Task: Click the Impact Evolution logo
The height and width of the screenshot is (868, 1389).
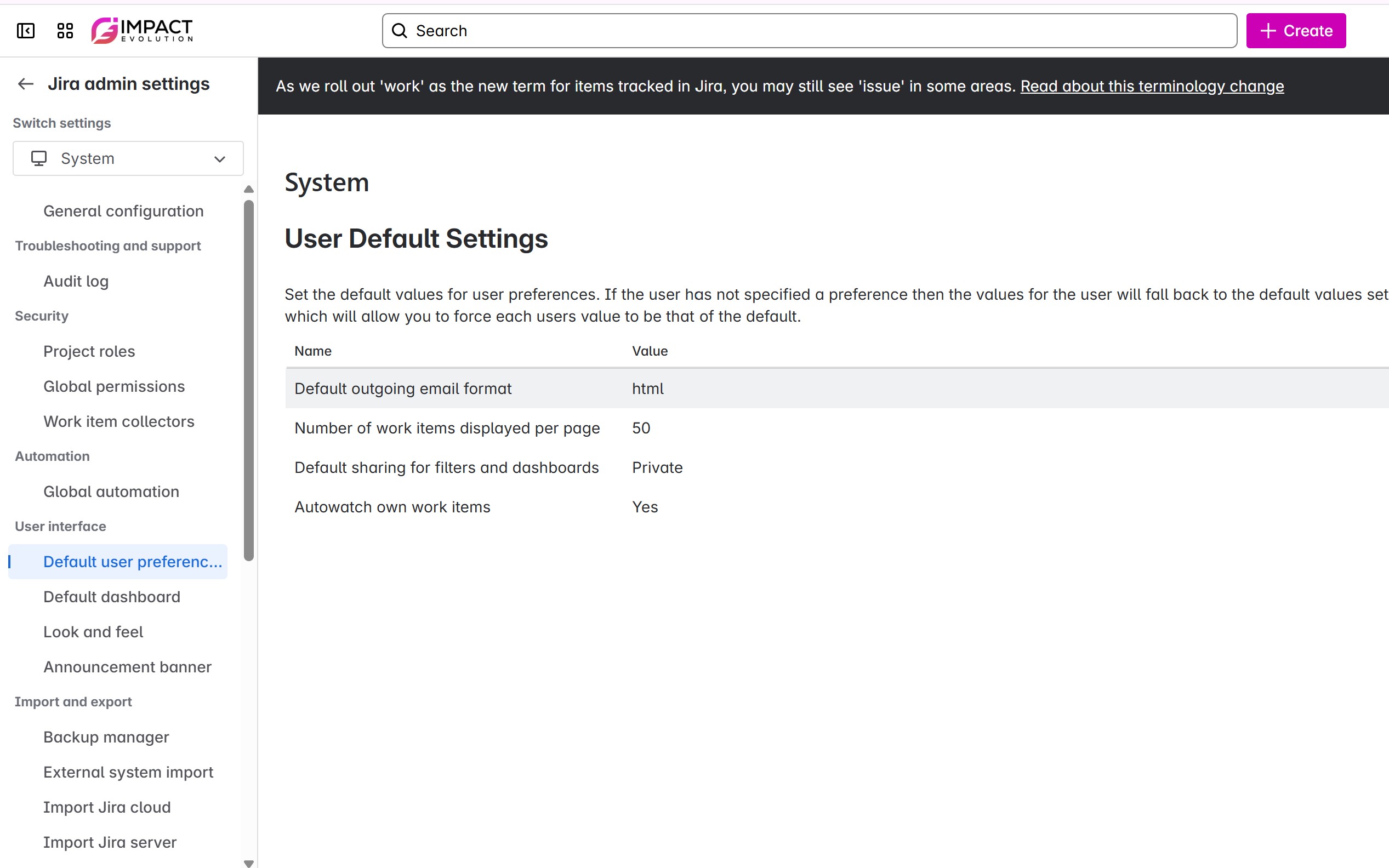Action: (142, 31)
